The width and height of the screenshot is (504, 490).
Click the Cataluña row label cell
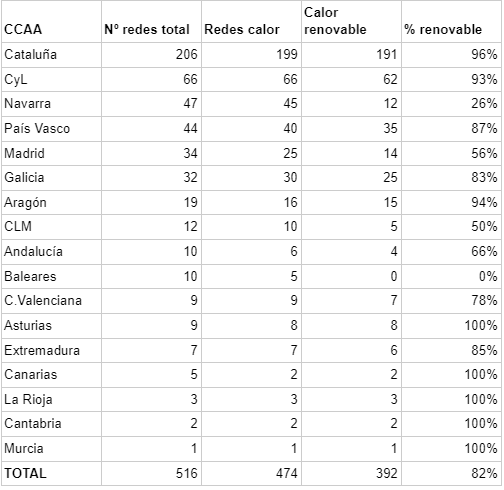pos(51,55)
